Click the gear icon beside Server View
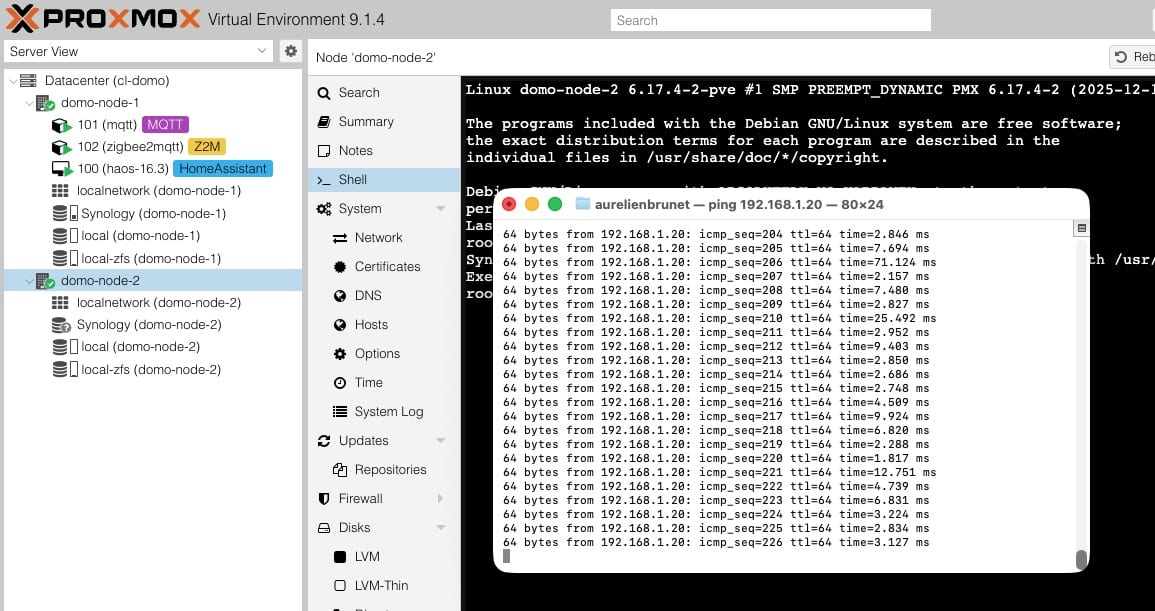 tap(290, 51)
